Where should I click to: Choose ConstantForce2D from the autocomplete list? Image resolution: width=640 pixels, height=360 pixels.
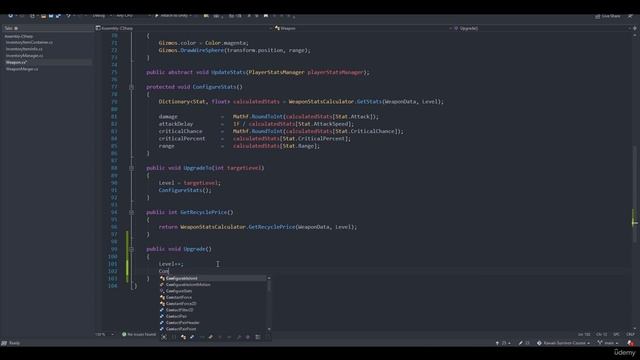pyautogui.click(x=213, y=304)
